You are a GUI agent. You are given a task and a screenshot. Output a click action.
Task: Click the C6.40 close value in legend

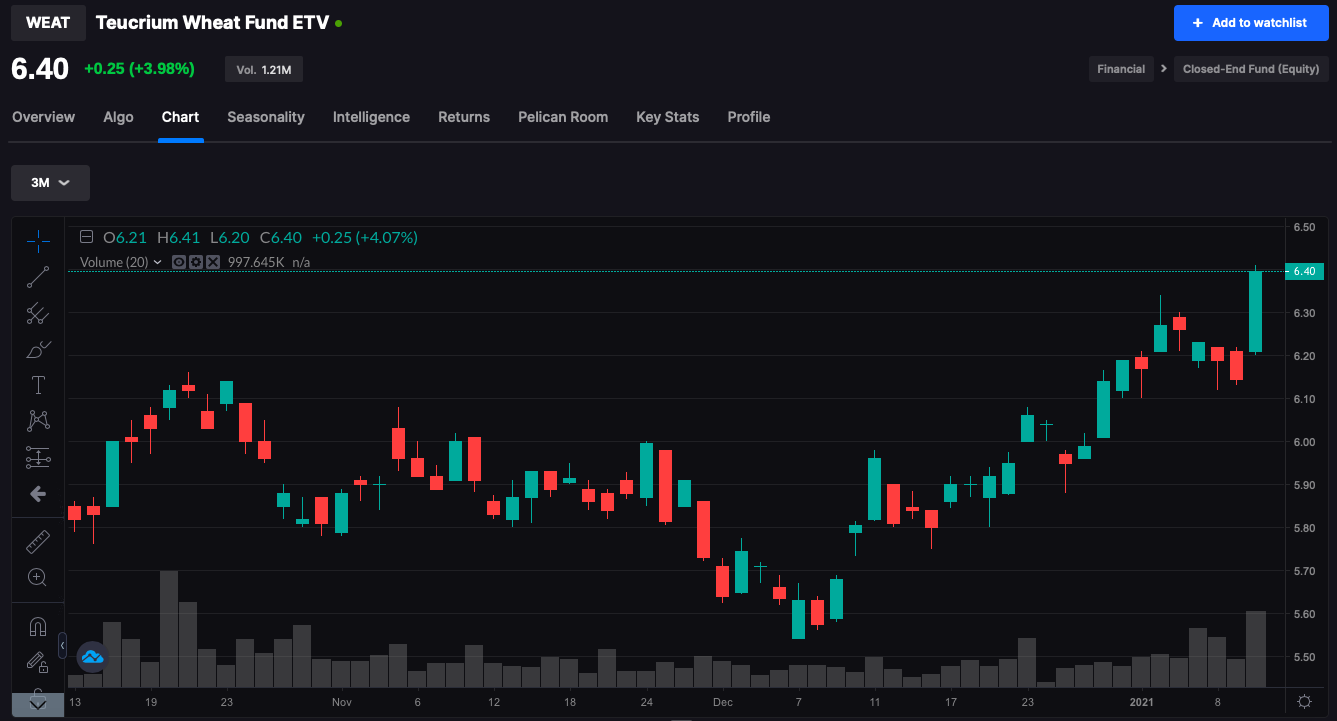[281, 237]
